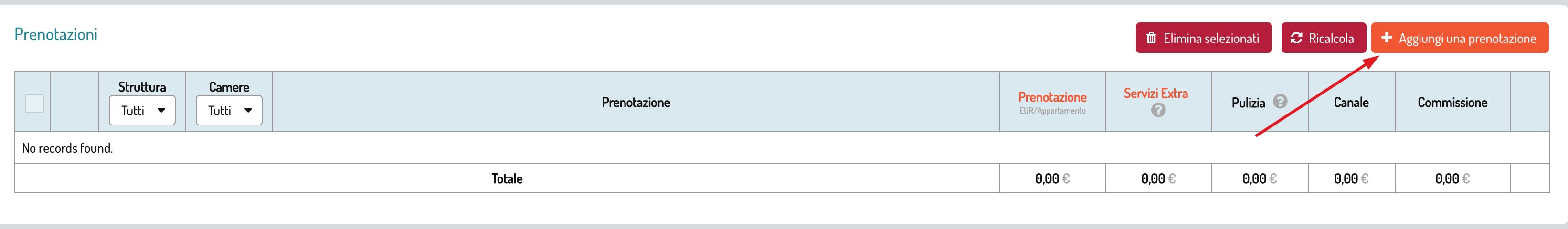The height and width of the screenshot is (229, 1568).
Task: Click the Canale column header
Action: 1351,103
